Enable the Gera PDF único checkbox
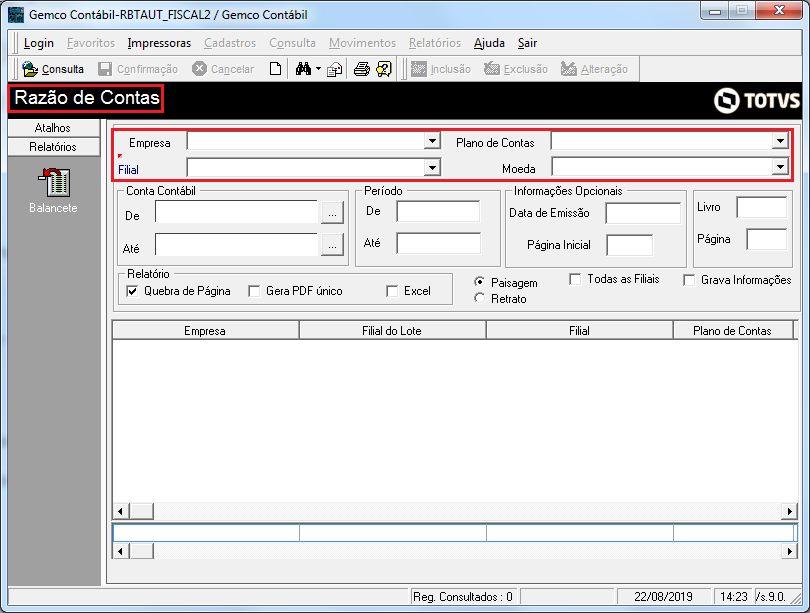 [x=254, y=291]
